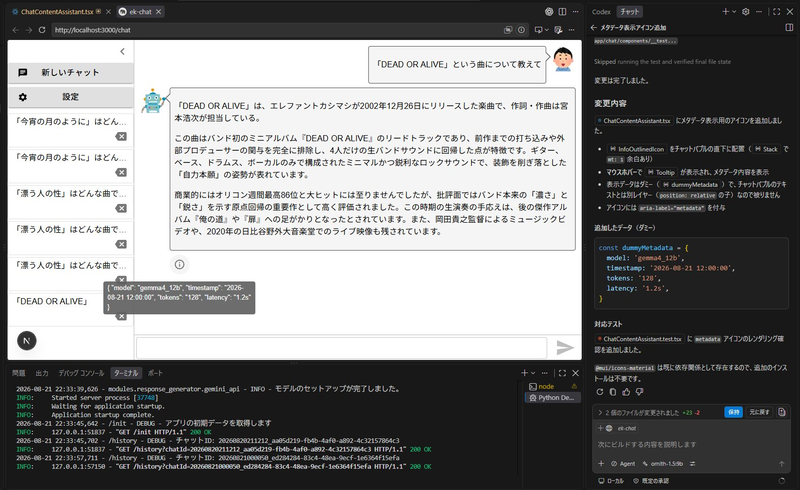Give thumbs down to the response
Screen dimensions: 800x490
639,392
